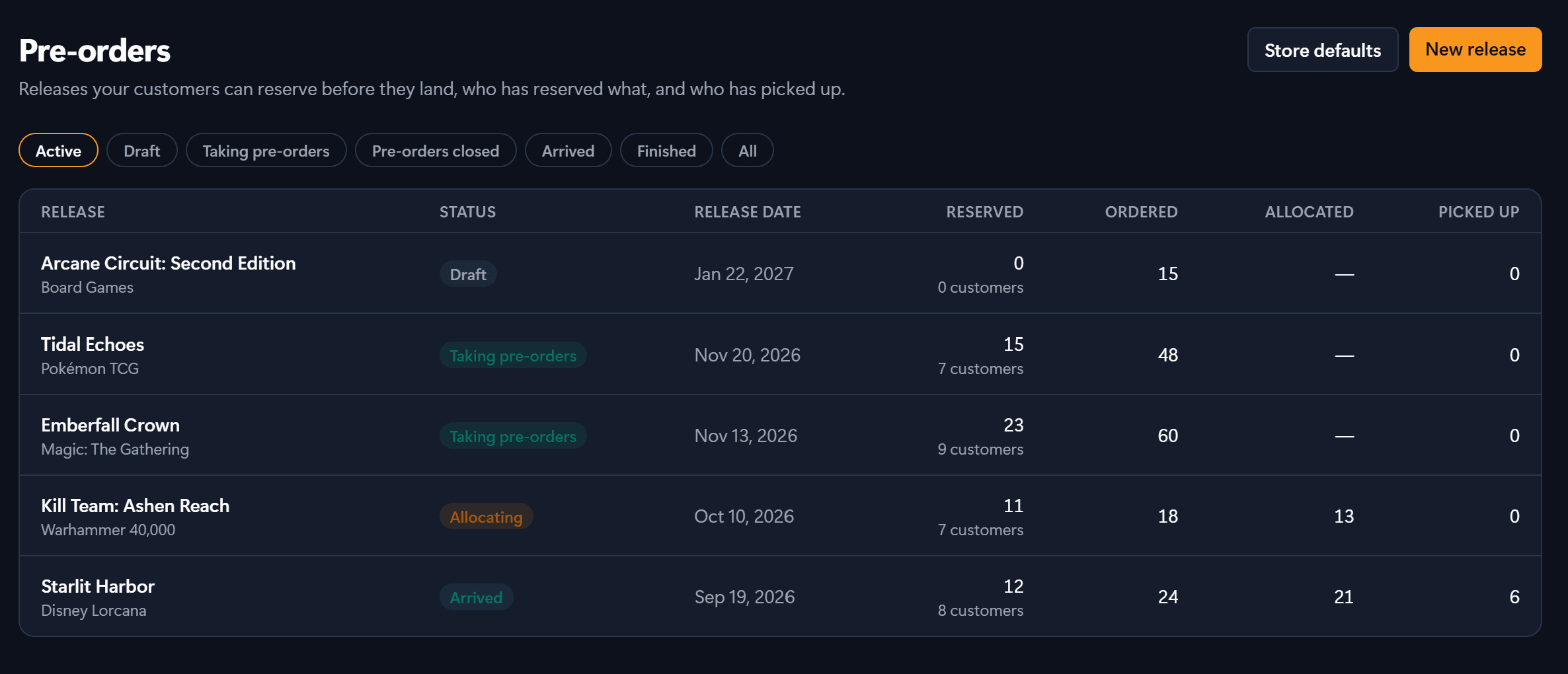This screenshot has width=1568, height=674.
Task: Click the New release button
Action: tap(1475, 50)
